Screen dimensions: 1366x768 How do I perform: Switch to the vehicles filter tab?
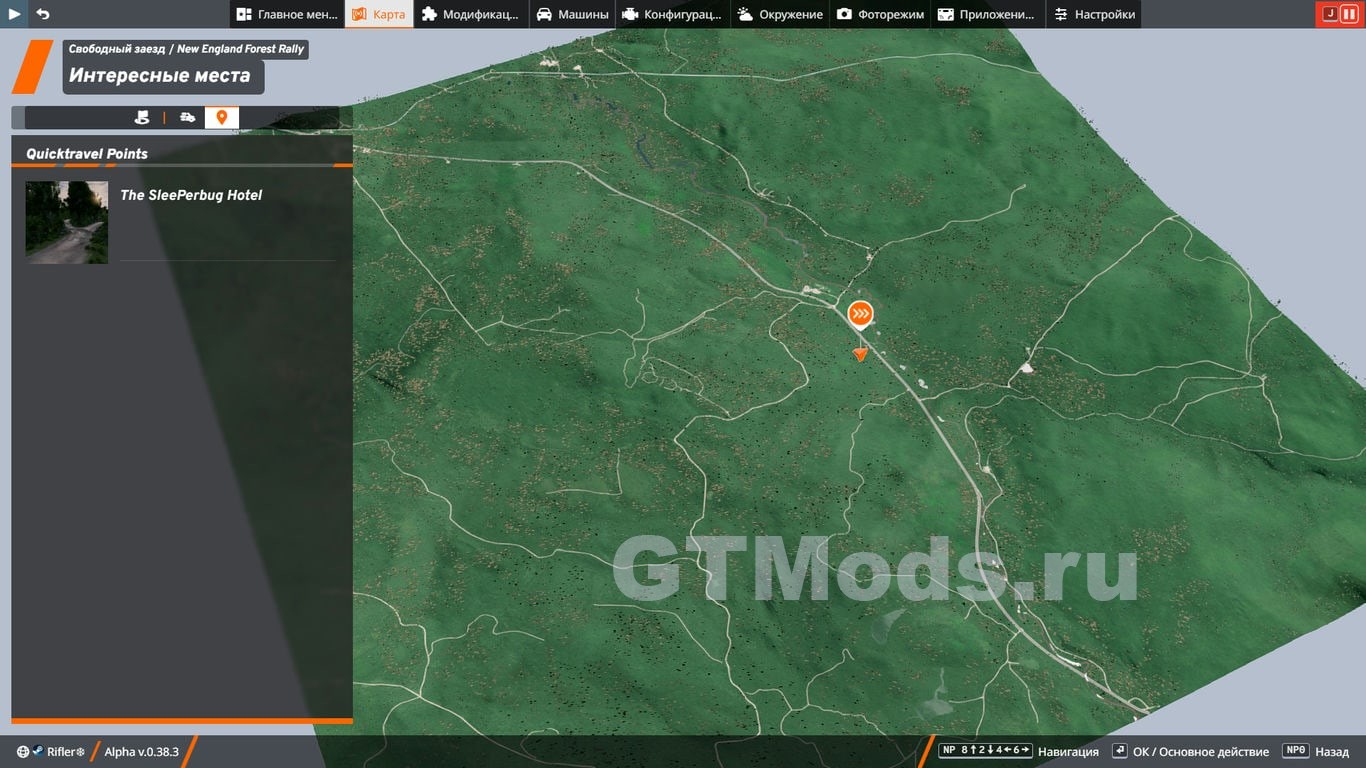[187, 118]
